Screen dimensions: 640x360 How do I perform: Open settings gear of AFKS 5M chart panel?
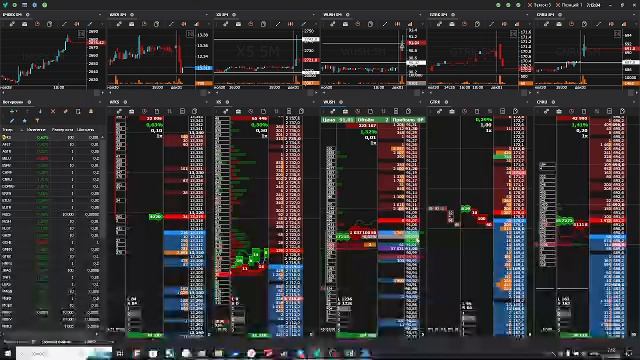[x=132, y=15]
